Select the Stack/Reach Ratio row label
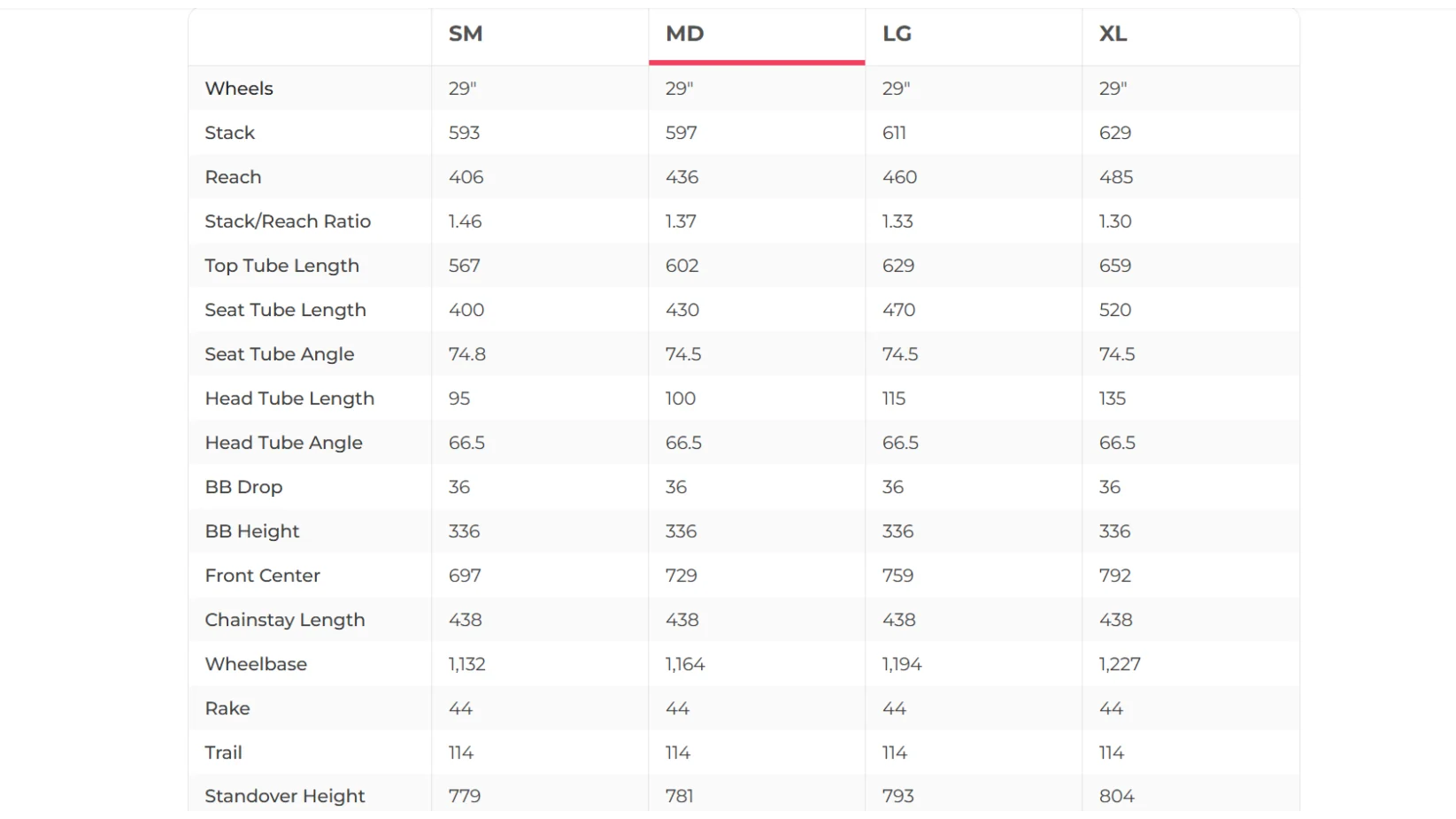The image size is (1456, 819). (288, 221)
